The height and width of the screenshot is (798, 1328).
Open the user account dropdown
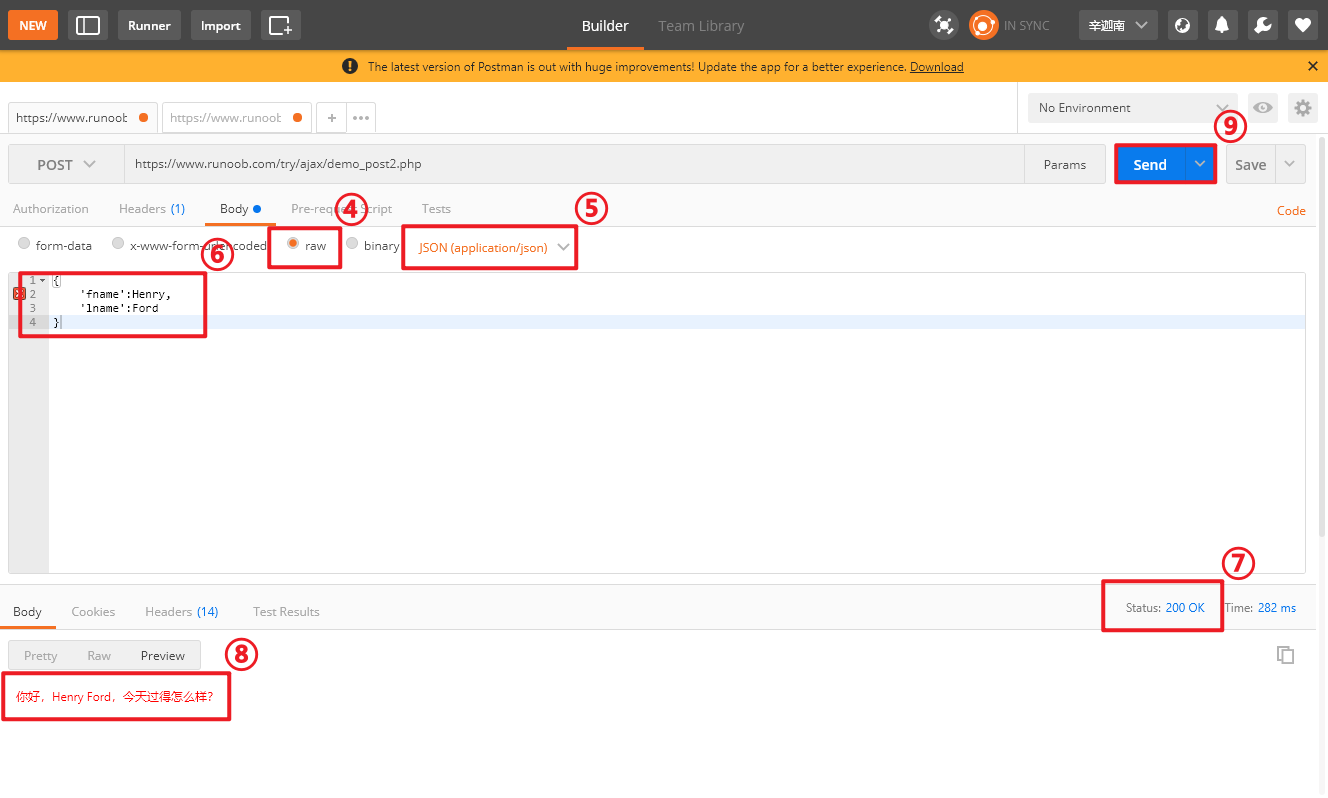[x=1118, y=25]
